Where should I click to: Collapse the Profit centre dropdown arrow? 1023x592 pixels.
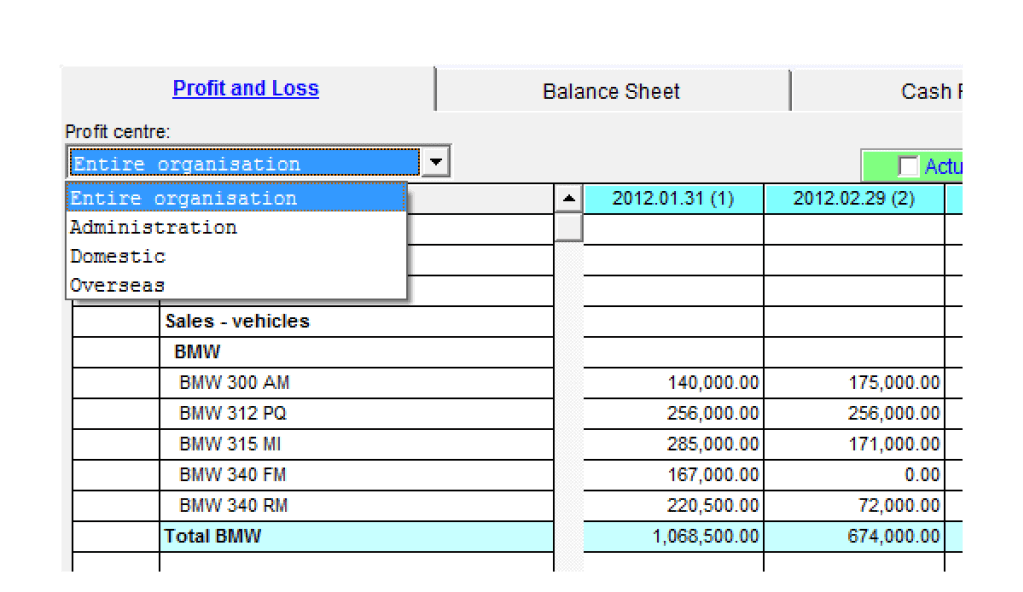[435, 162]
